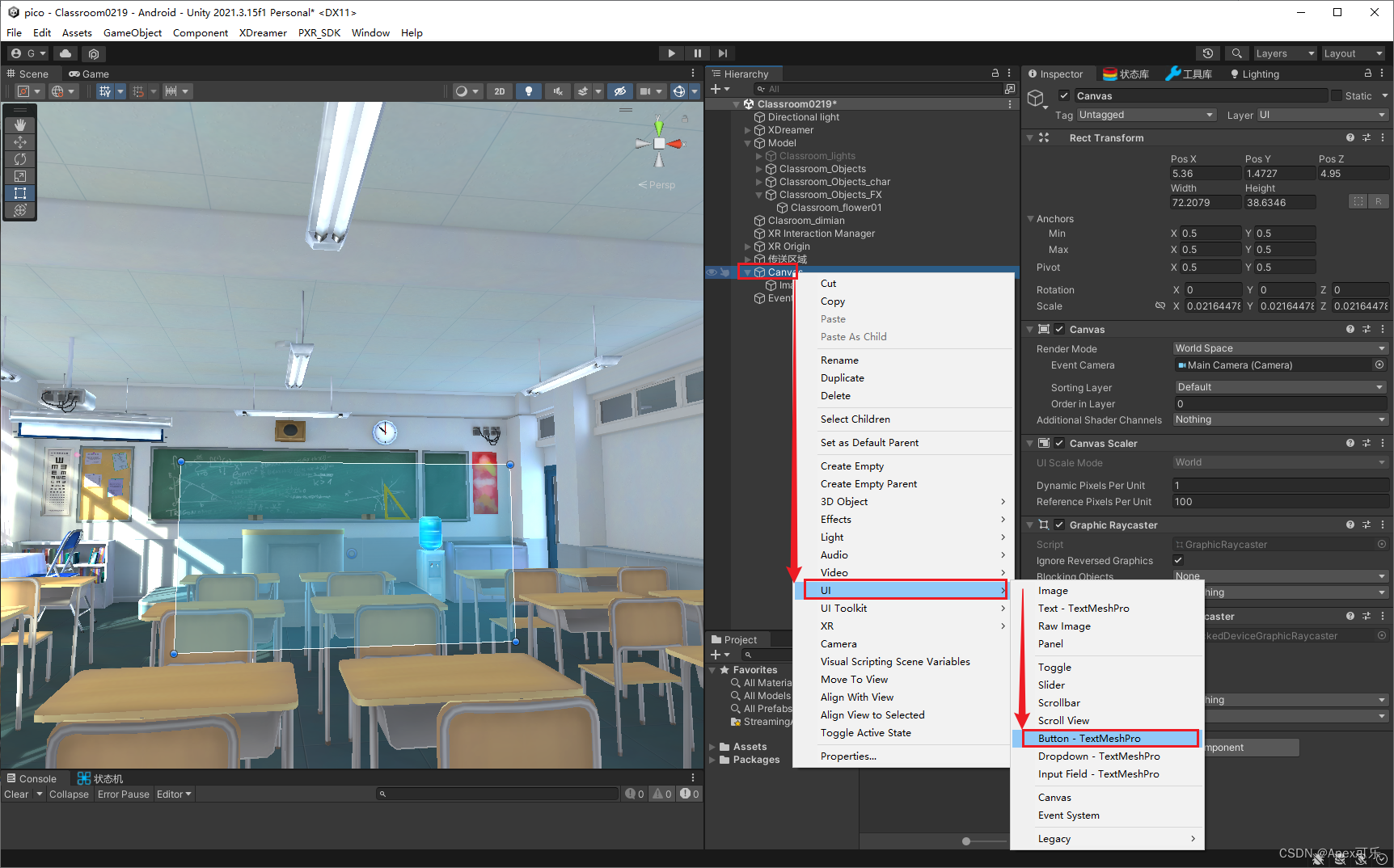Click the Pause button in toolbar

[697, 53]
